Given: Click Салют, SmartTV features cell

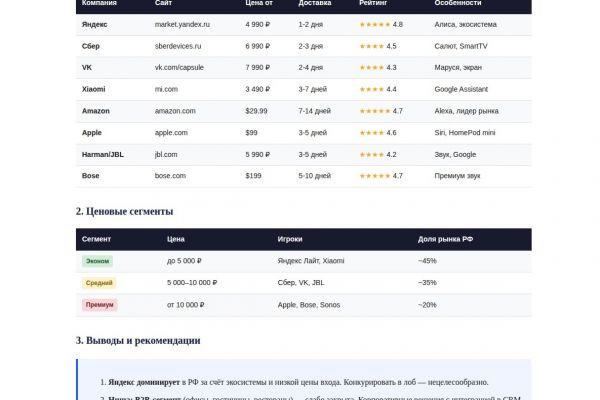Looking at the screenshot, I should (461, 46).
